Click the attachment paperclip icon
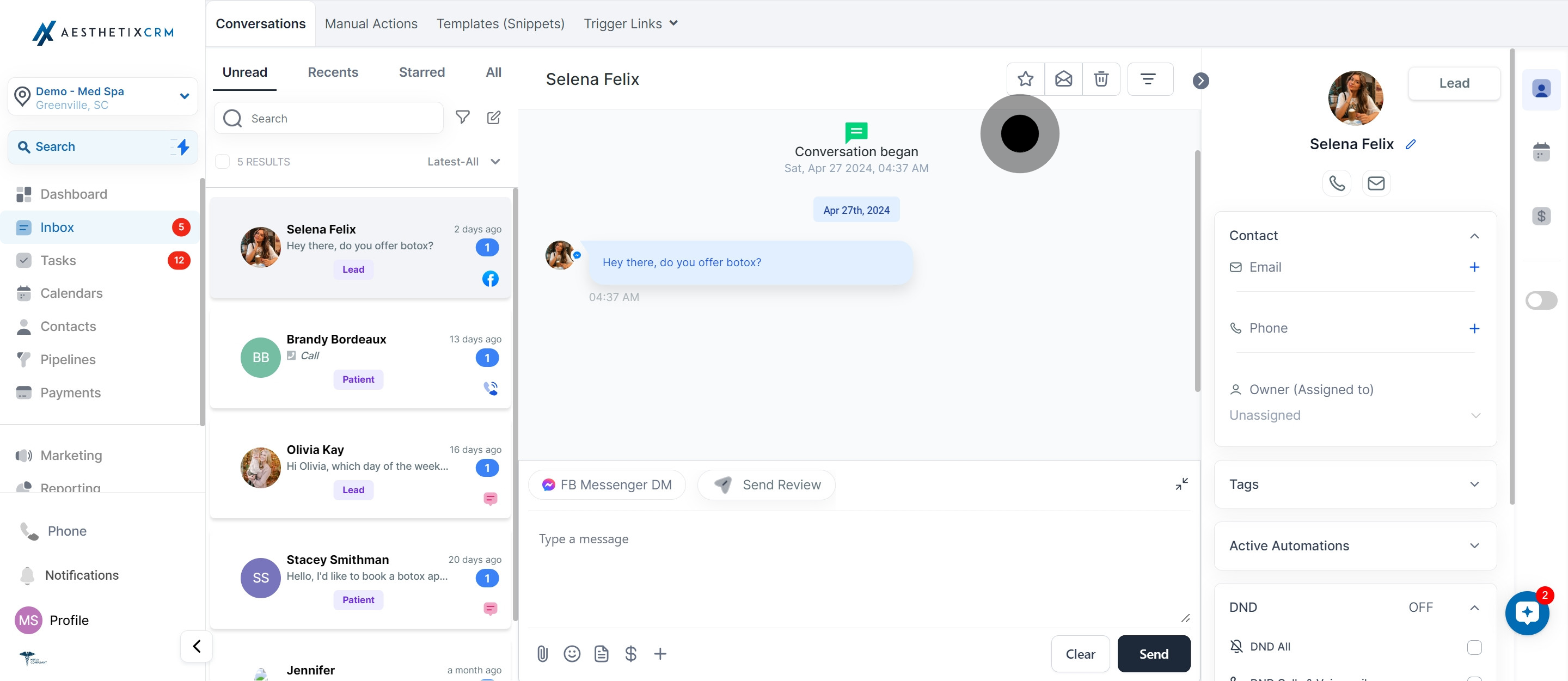 tap(542, 654)
